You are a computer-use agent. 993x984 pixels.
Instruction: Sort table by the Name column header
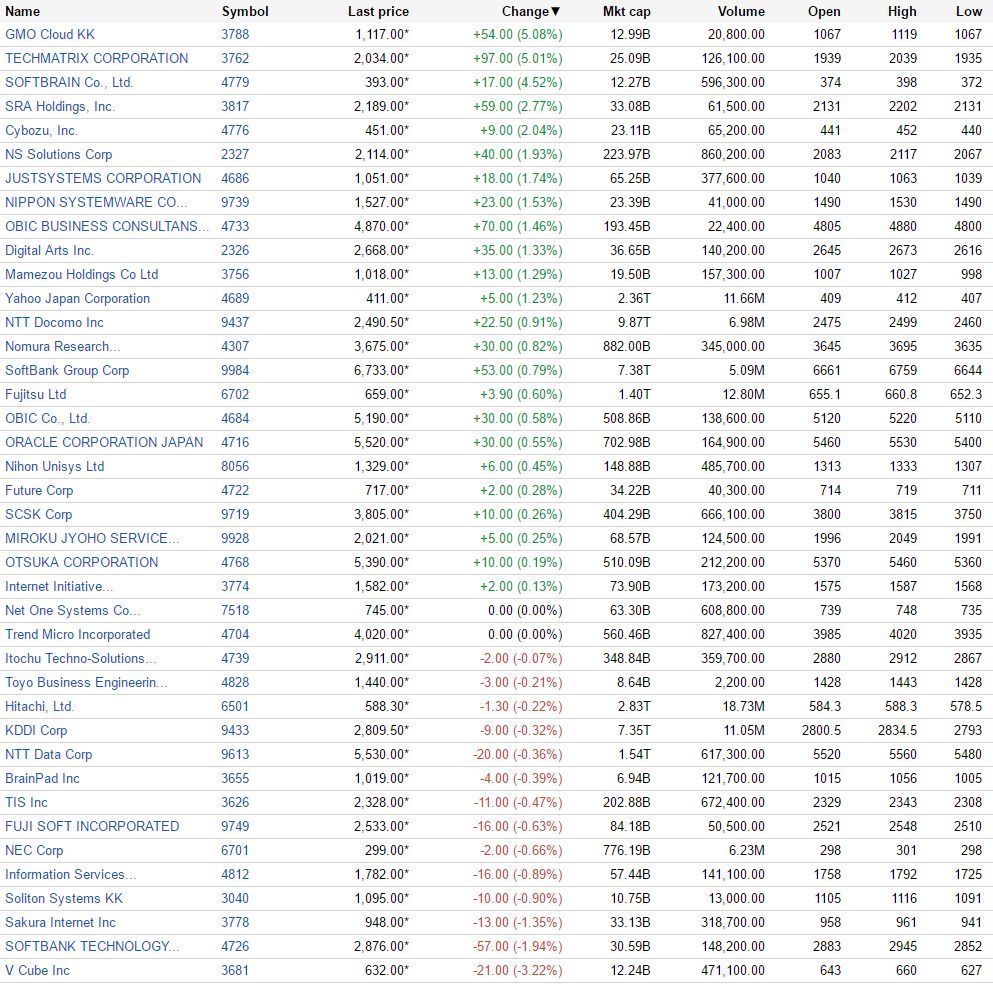tap(22, 11)
